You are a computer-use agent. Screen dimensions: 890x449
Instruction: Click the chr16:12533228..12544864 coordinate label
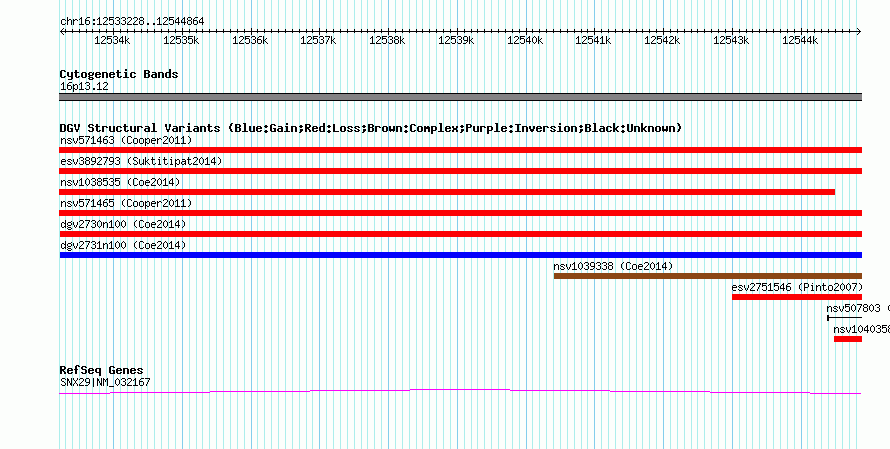click(x=132, y=22)
